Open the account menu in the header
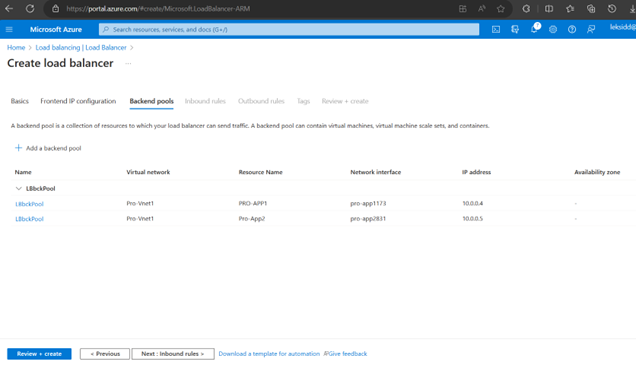 [x=623, y=27]
